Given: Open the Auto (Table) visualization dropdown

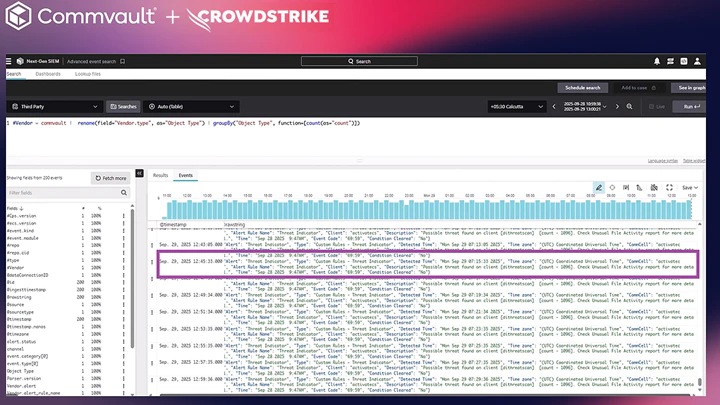Looking at the screenshot, I should [x=191, y=107].
